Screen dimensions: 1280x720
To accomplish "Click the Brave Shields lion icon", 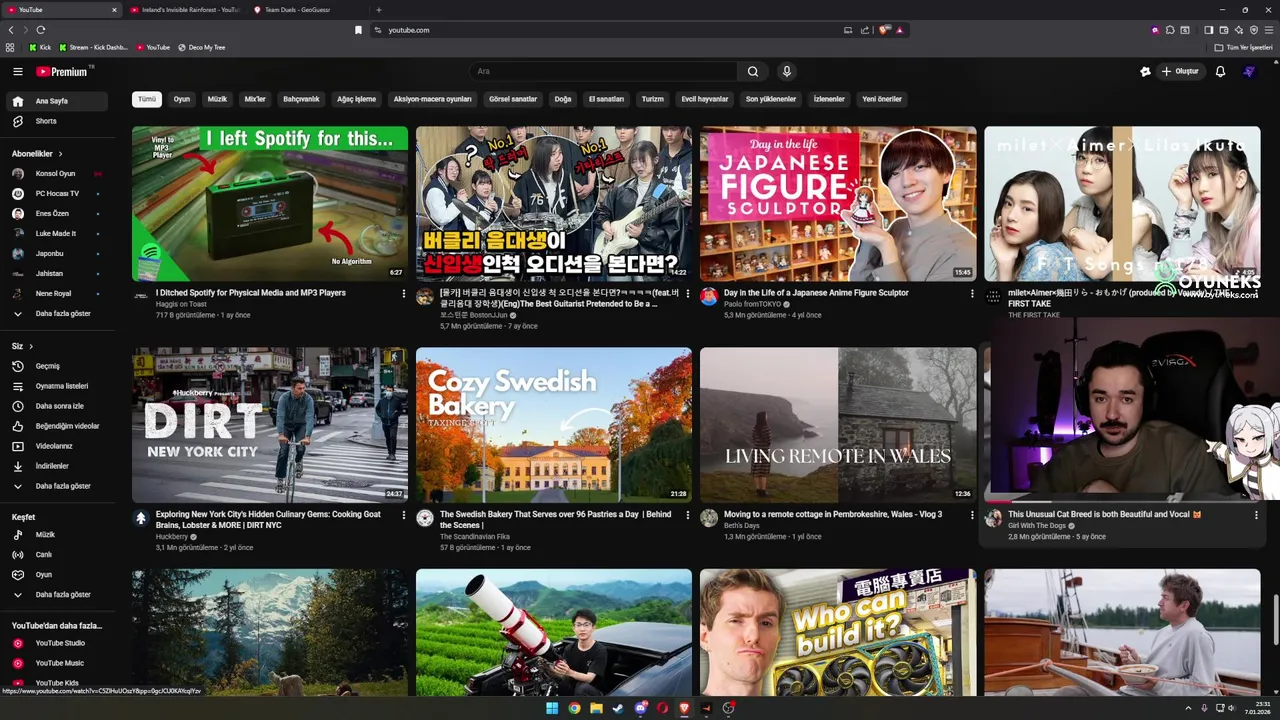I will coord(884,30).
